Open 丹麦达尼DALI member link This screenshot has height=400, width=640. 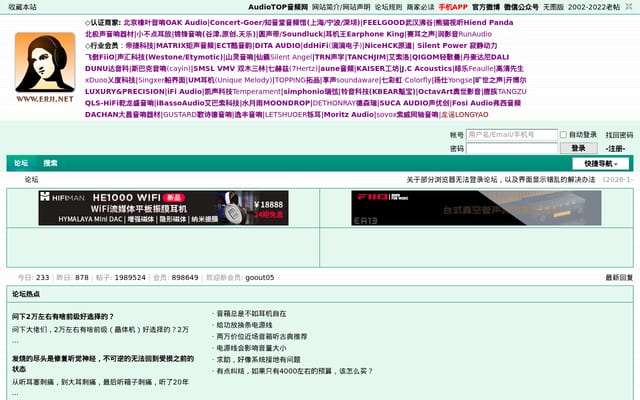485,57
